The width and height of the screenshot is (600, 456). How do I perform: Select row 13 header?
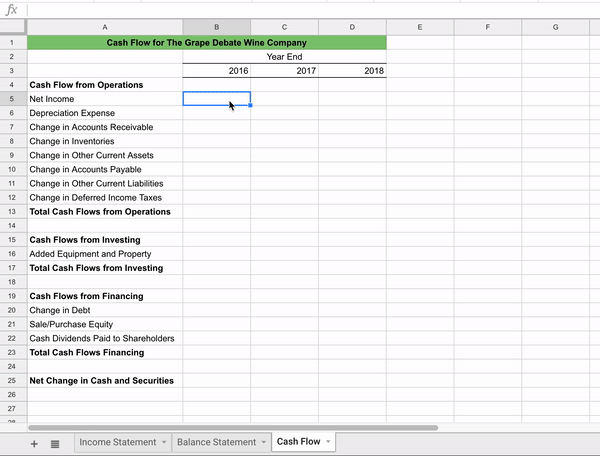click(x=13, y=212)
